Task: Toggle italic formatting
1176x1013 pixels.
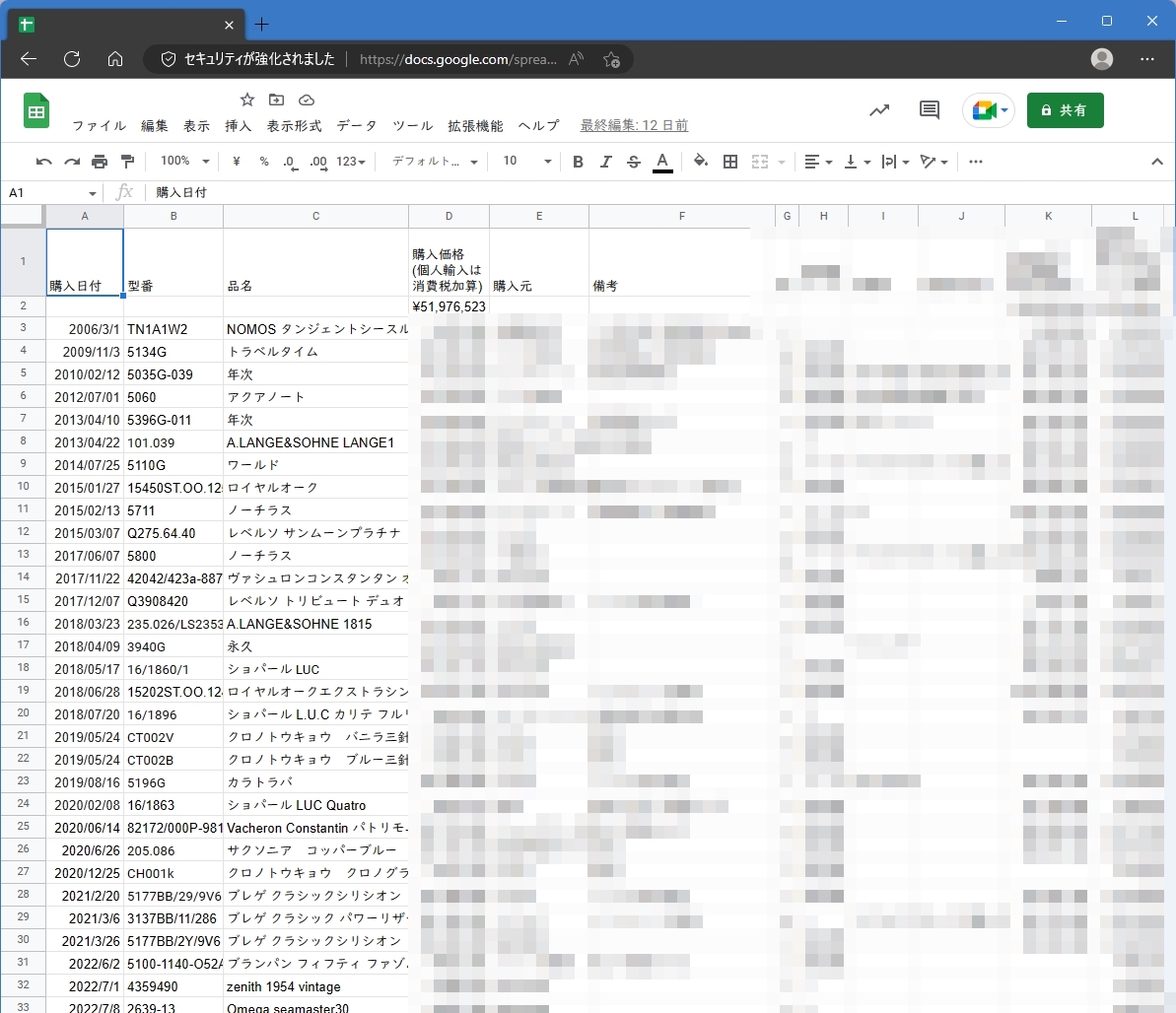Action: [x=606, y=162]
